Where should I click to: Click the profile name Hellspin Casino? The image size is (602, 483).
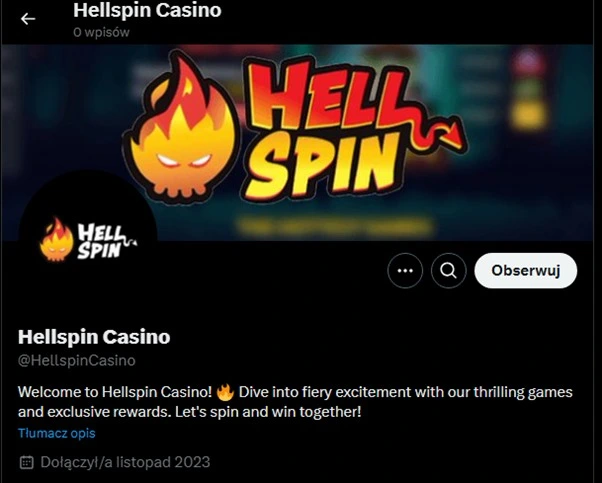tap(94, 337)
